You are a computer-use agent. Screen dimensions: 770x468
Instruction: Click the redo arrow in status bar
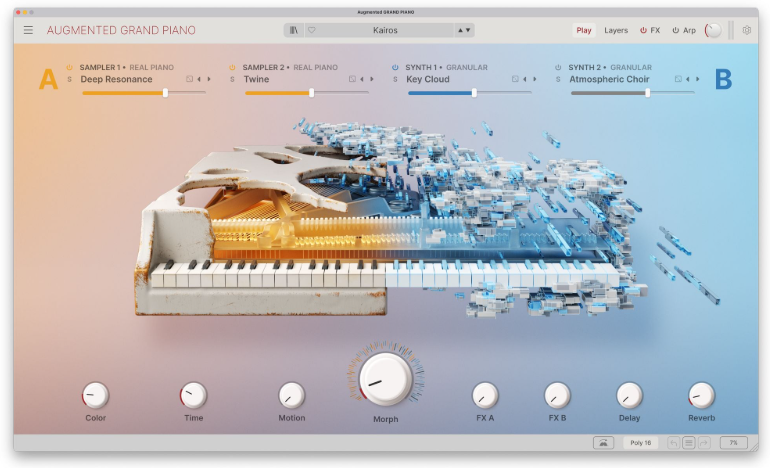click(x=703, y=443)
